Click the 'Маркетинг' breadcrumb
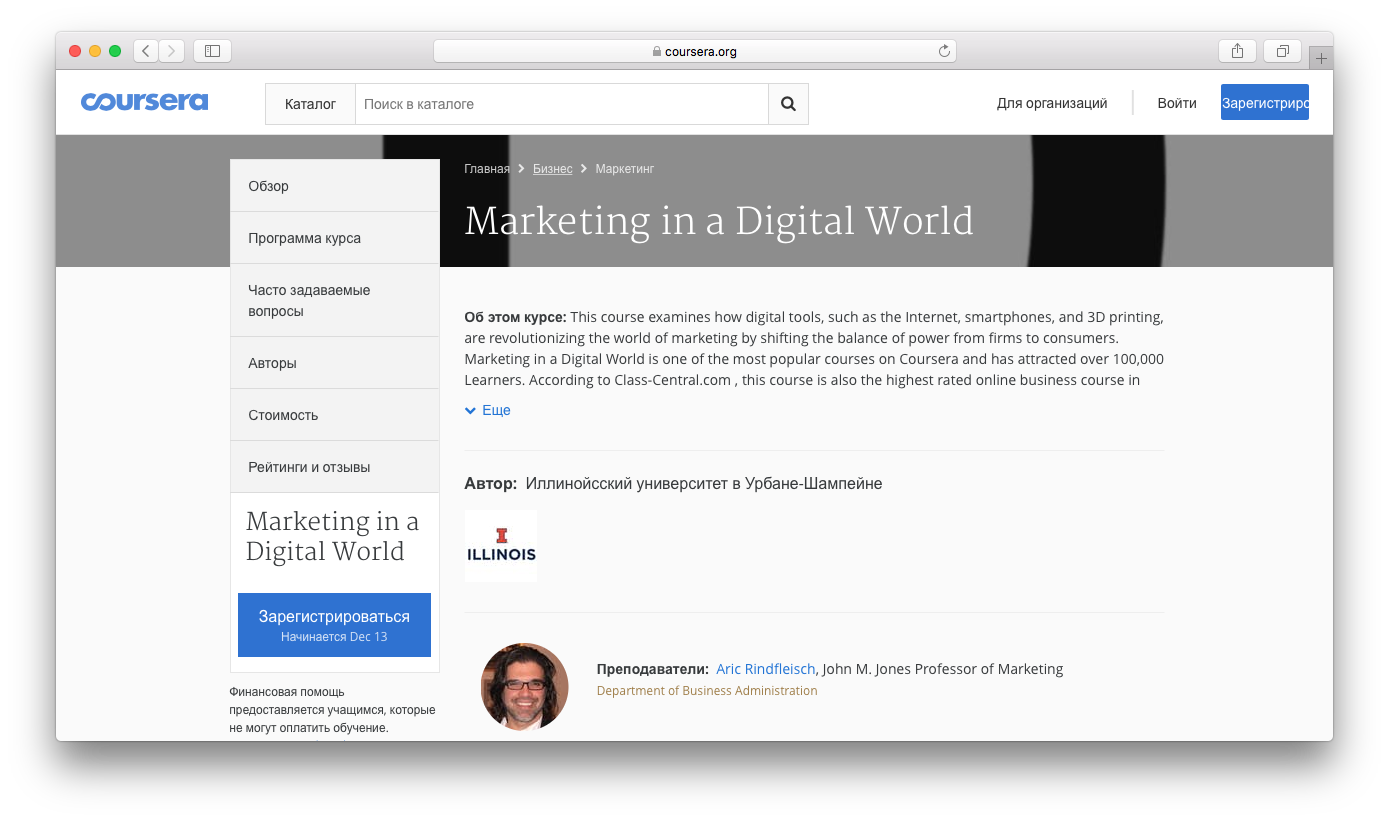This screenshot has height=821, width=1389. pos(625,169)
